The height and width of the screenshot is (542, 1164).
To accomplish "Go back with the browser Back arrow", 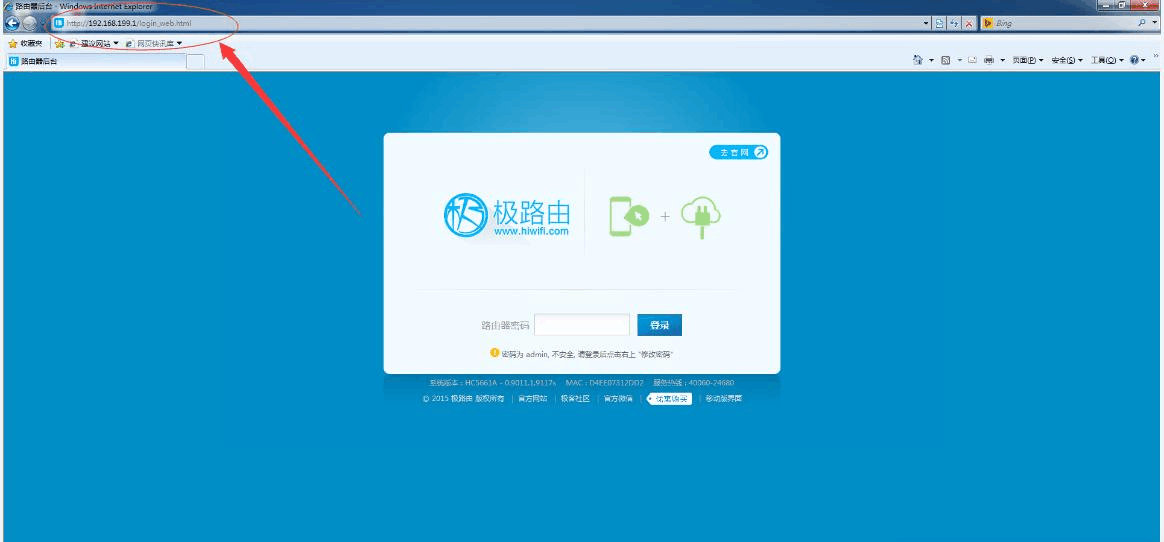I will (x=11, y=23).
